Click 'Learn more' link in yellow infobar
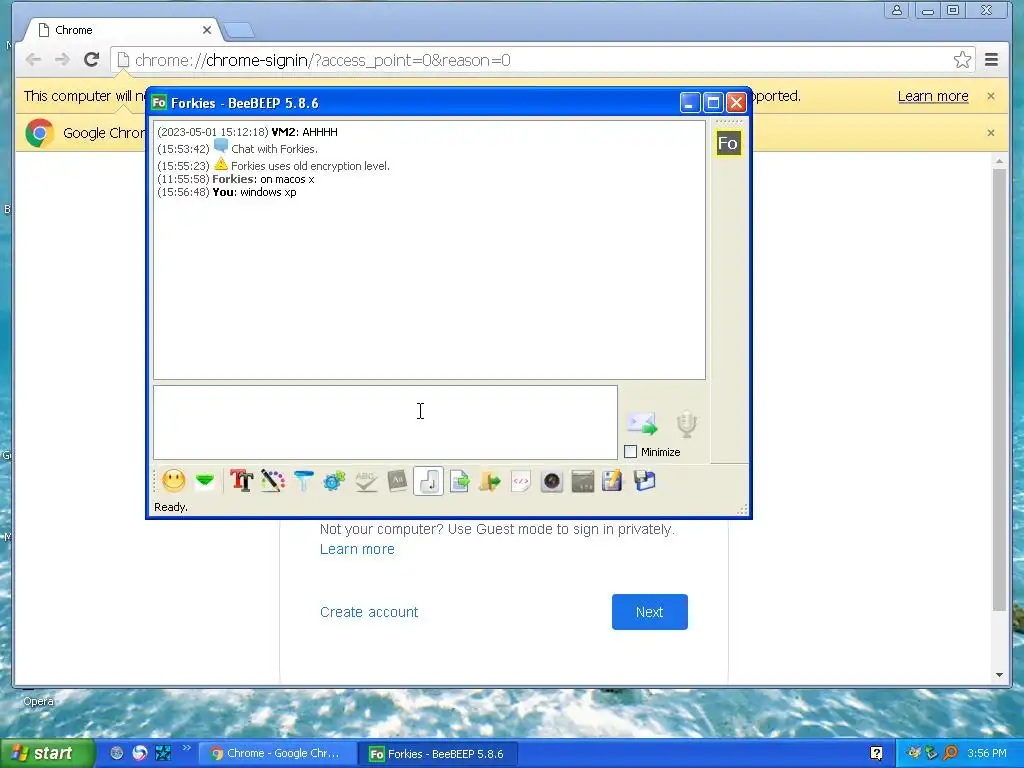 (x=933, y=96)
